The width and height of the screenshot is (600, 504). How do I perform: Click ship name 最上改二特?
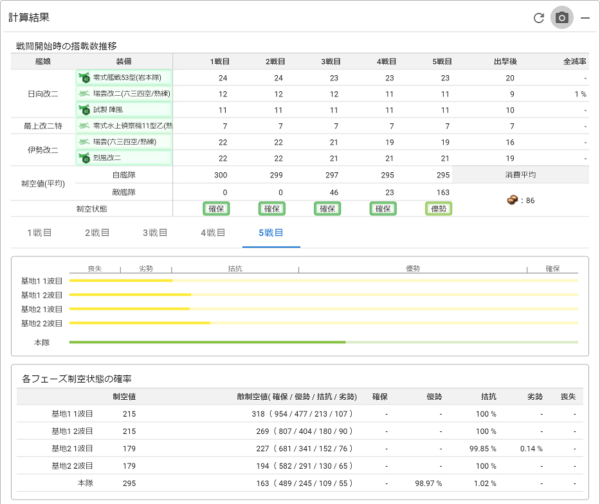click(43, 126)
